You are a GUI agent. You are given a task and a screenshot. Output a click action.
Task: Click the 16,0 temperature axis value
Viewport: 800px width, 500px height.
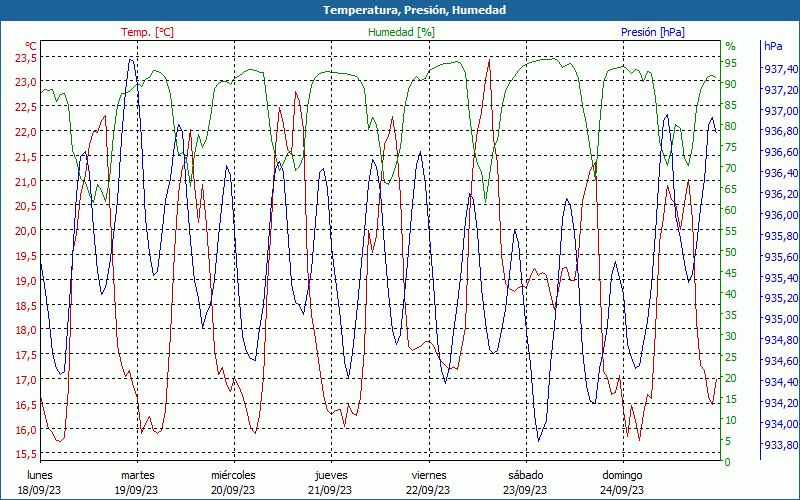26,429
